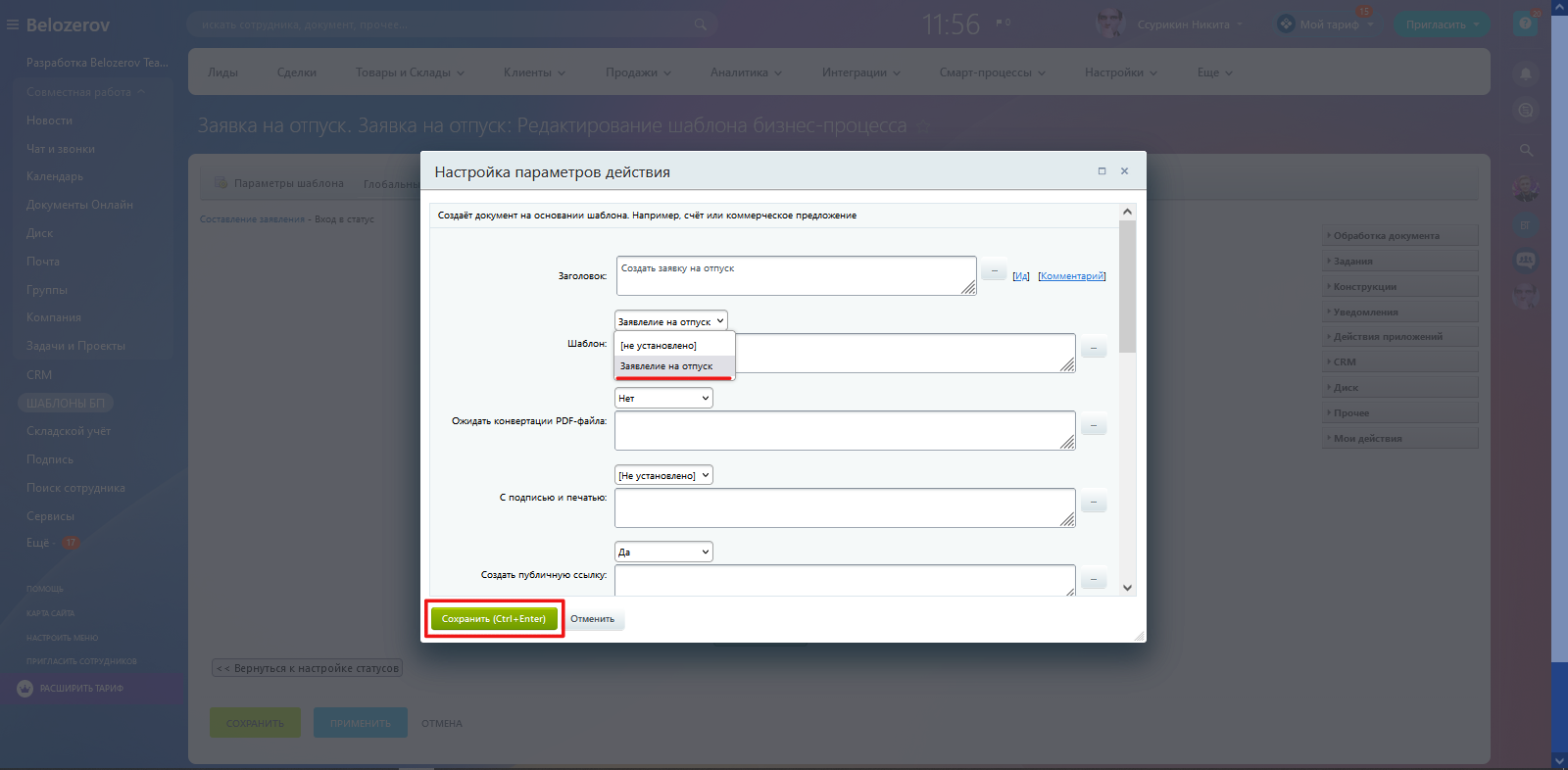
Task: Click the dialog scrollbar up arrow
Action: pos(1127,212)
